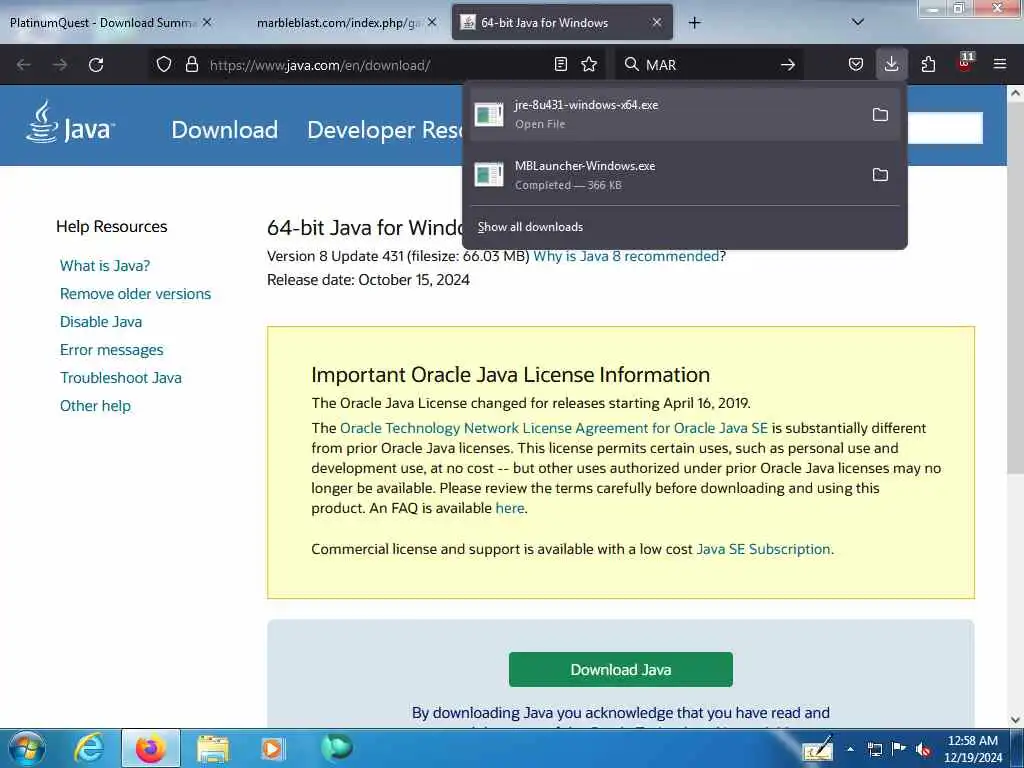1024x768 pixels.
Task: Show jre-8u431 file in folder
Action: pyautogui.click(x=880, y=115)
